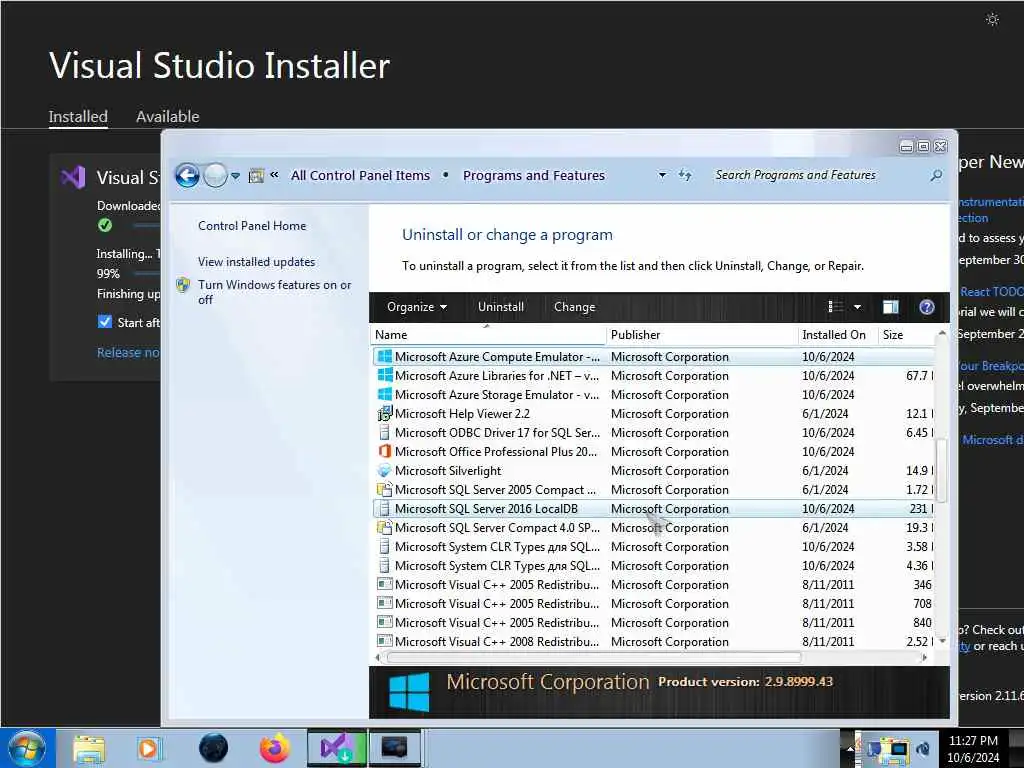
Task: Click Visual Studio logo in installer card
Action: (x=73, y=177)
